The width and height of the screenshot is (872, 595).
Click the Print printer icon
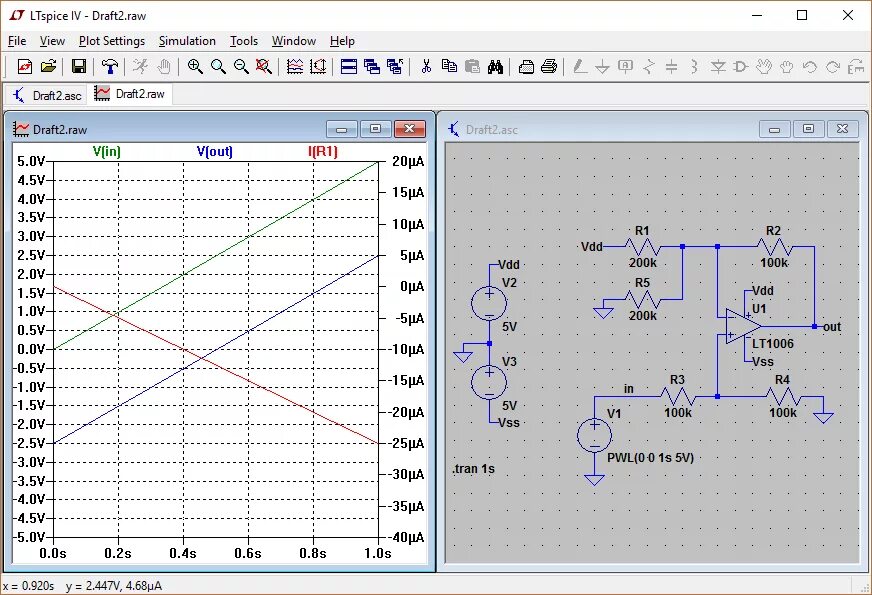tap(549, 67)
